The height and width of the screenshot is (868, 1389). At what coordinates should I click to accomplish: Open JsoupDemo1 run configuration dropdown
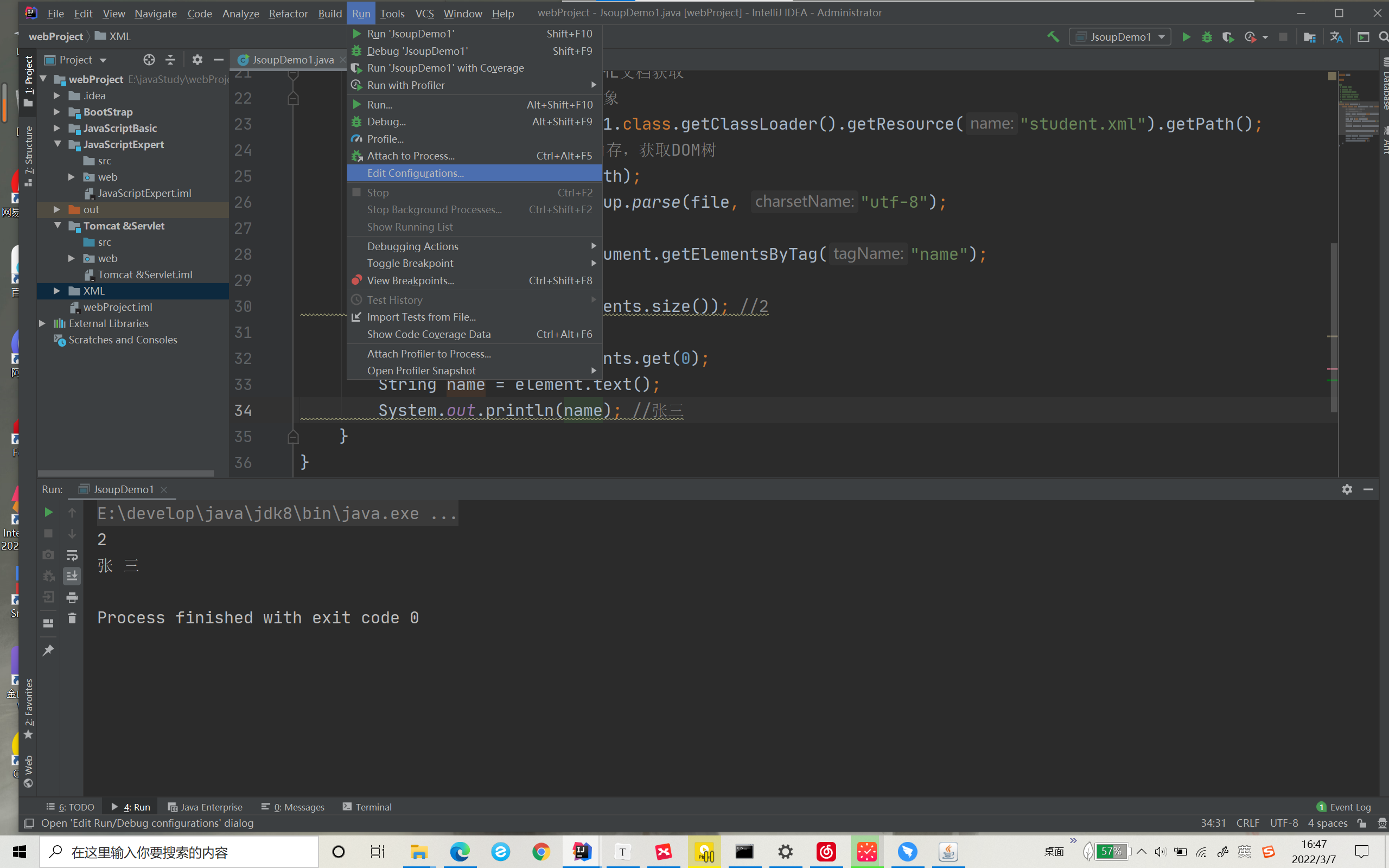click(x=1120, y=37)
